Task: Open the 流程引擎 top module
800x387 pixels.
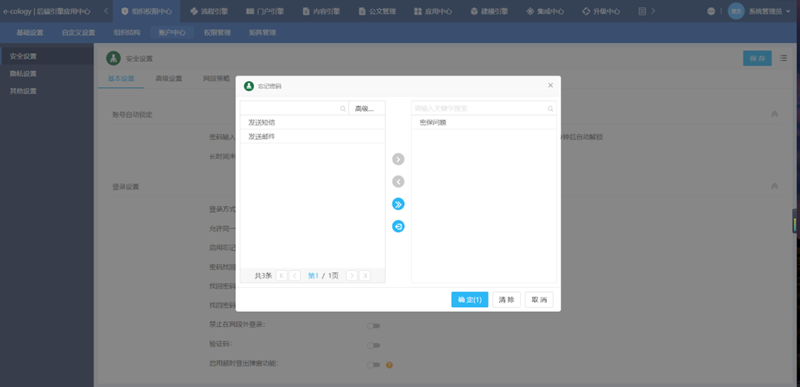Action: pyautogui.click(x=209, y=11)
